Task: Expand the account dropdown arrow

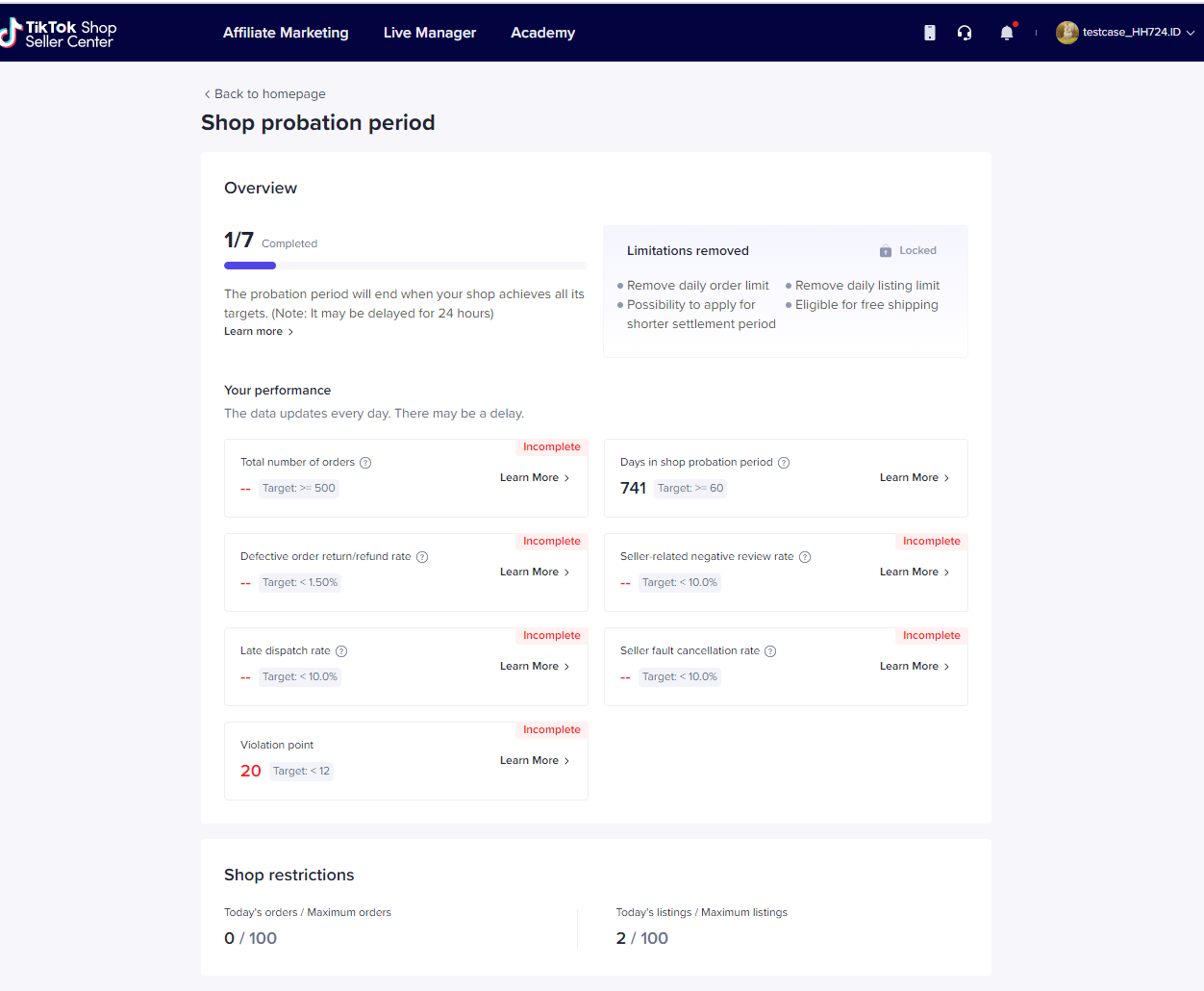Action: pyautogui.click(x=1191, y=33)
